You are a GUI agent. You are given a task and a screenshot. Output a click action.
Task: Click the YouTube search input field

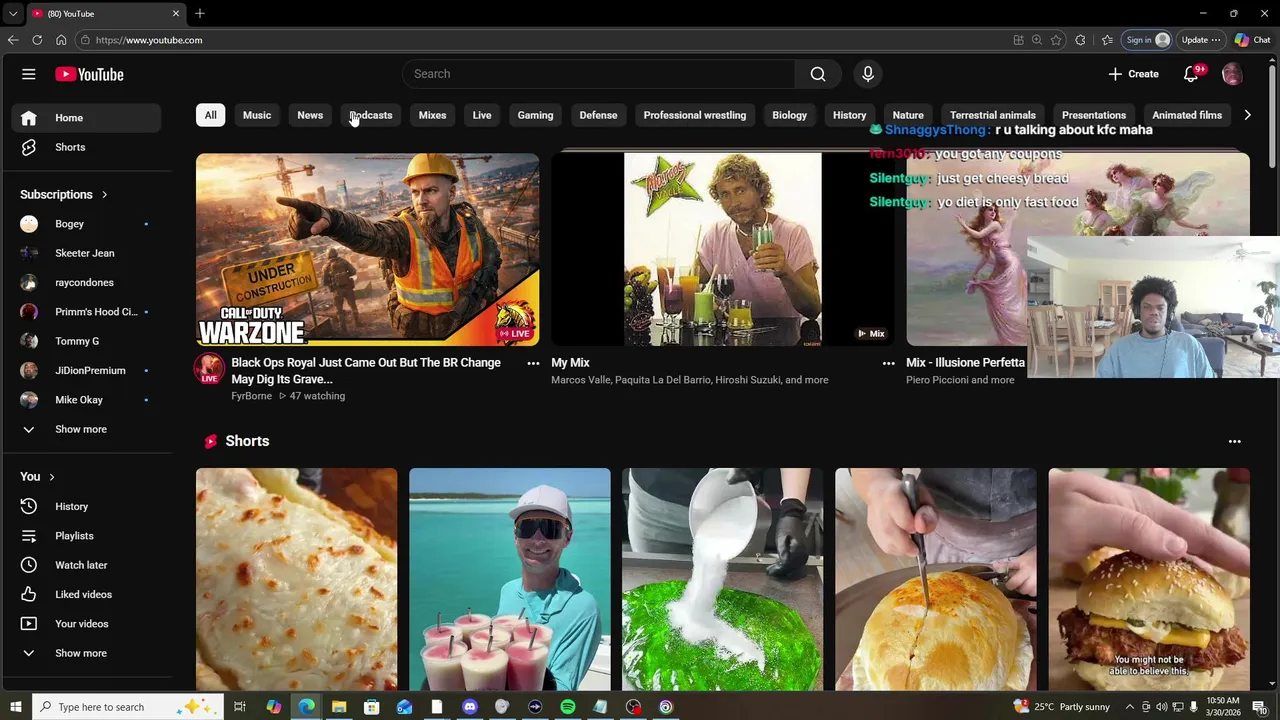click(599, 74)
